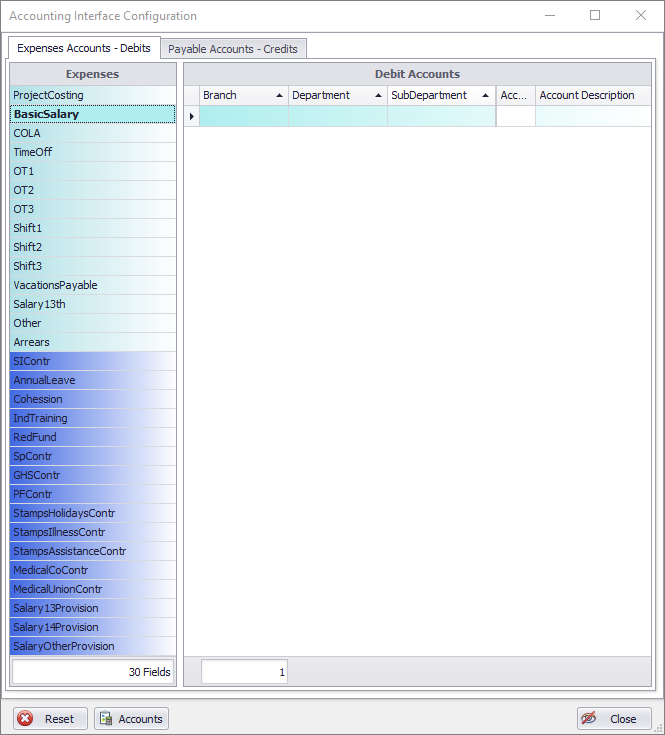Select Salary14Provision in the list

coord(93,627)
